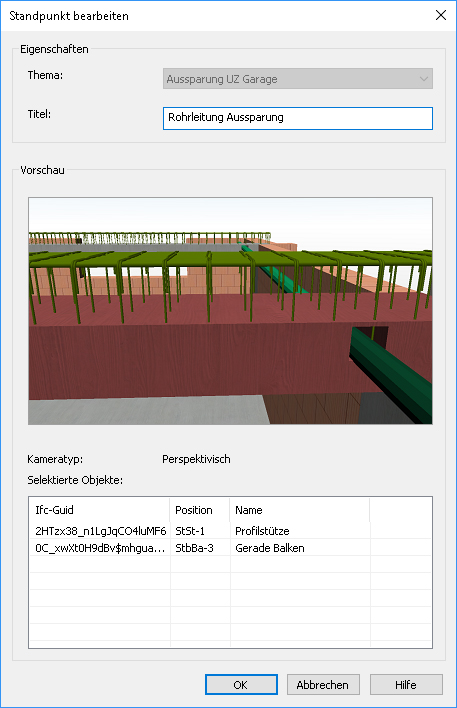Open the Thema dropdown
The height and width of the screenshot is (708, 457).
(298, 79)
